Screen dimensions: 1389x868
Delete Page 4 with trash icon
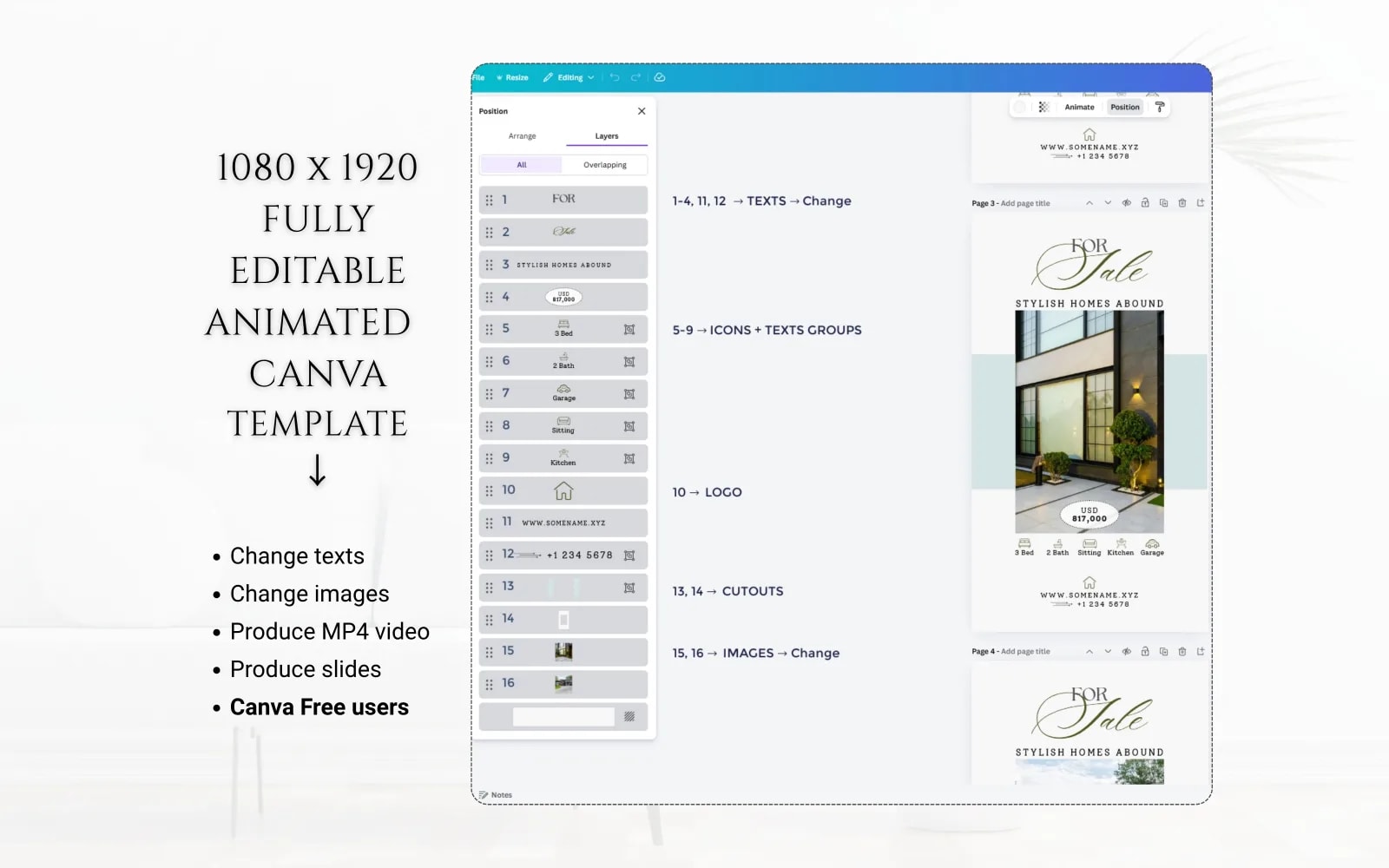pyautogui.click(x=1182, y=651)
